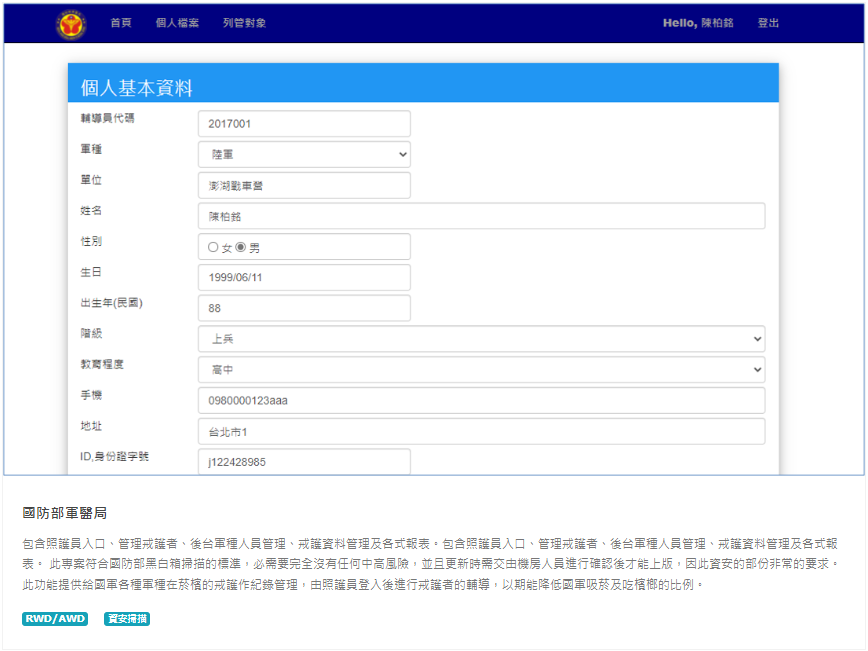Viewport: 868px width, 651px height.
Task: Select the 男 gender radio button
Action: pos(241,247)
